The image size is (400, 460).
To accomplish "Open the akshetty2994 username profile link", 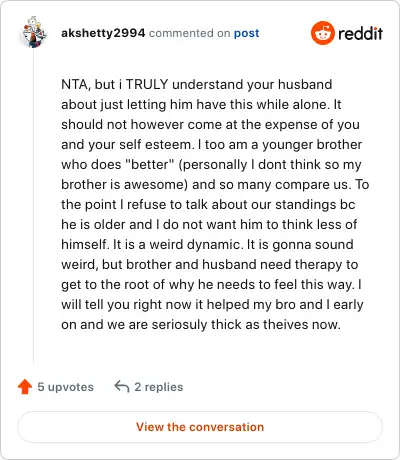I will pyautogui.click(x=103, y=33).
